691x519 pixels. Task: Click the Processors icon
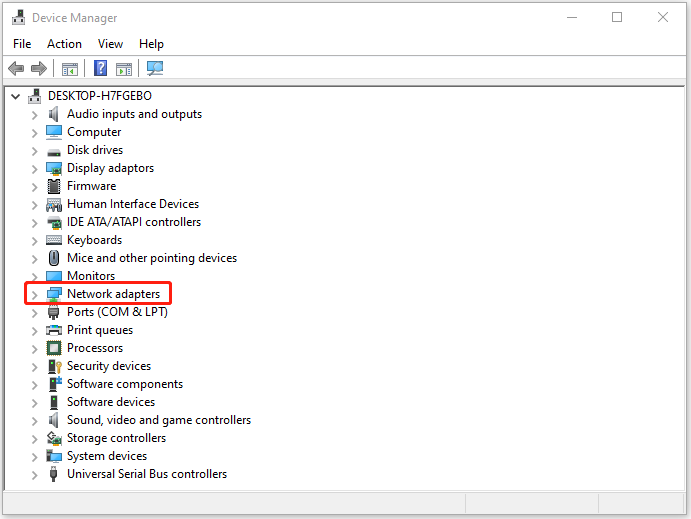54,348
